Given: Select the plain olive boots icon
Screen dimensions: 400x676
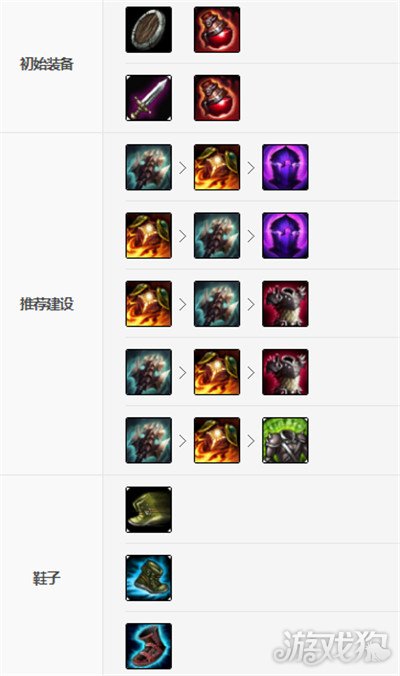Looking at the screenshot, I should 148,510.
